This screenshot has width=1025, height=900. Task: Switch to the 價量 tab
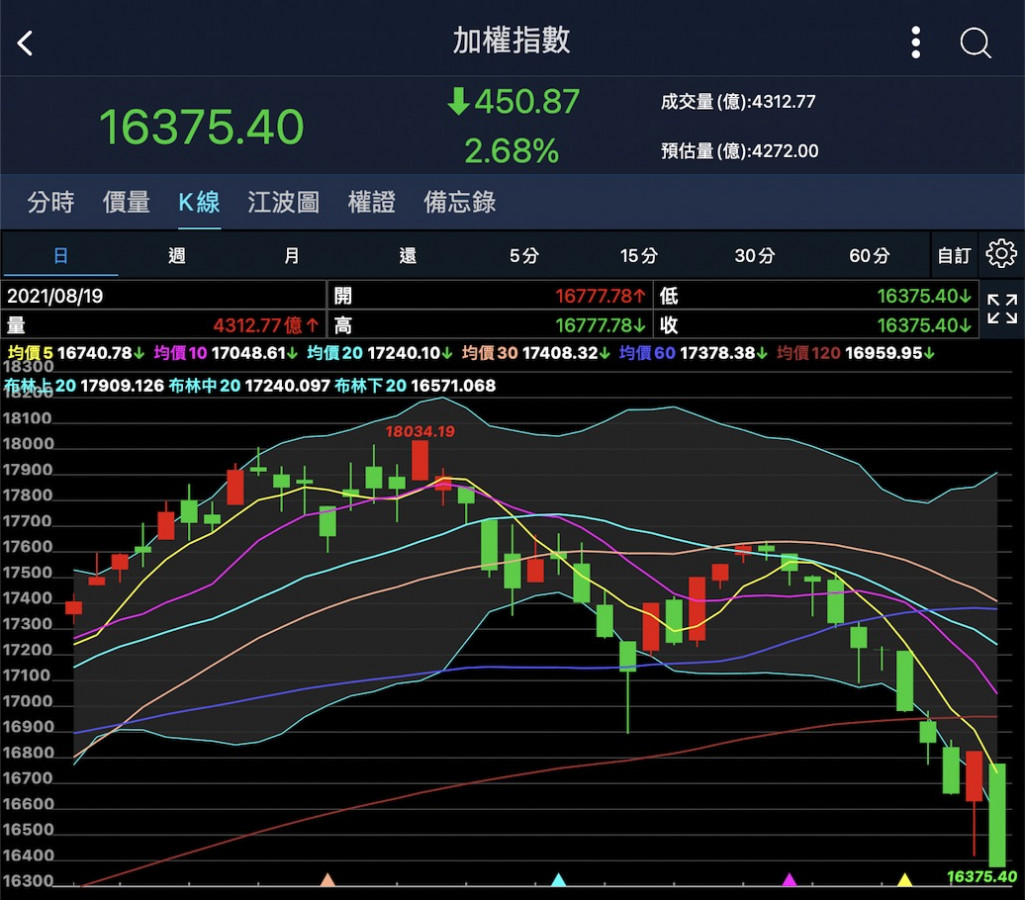(x=126, y=202)
